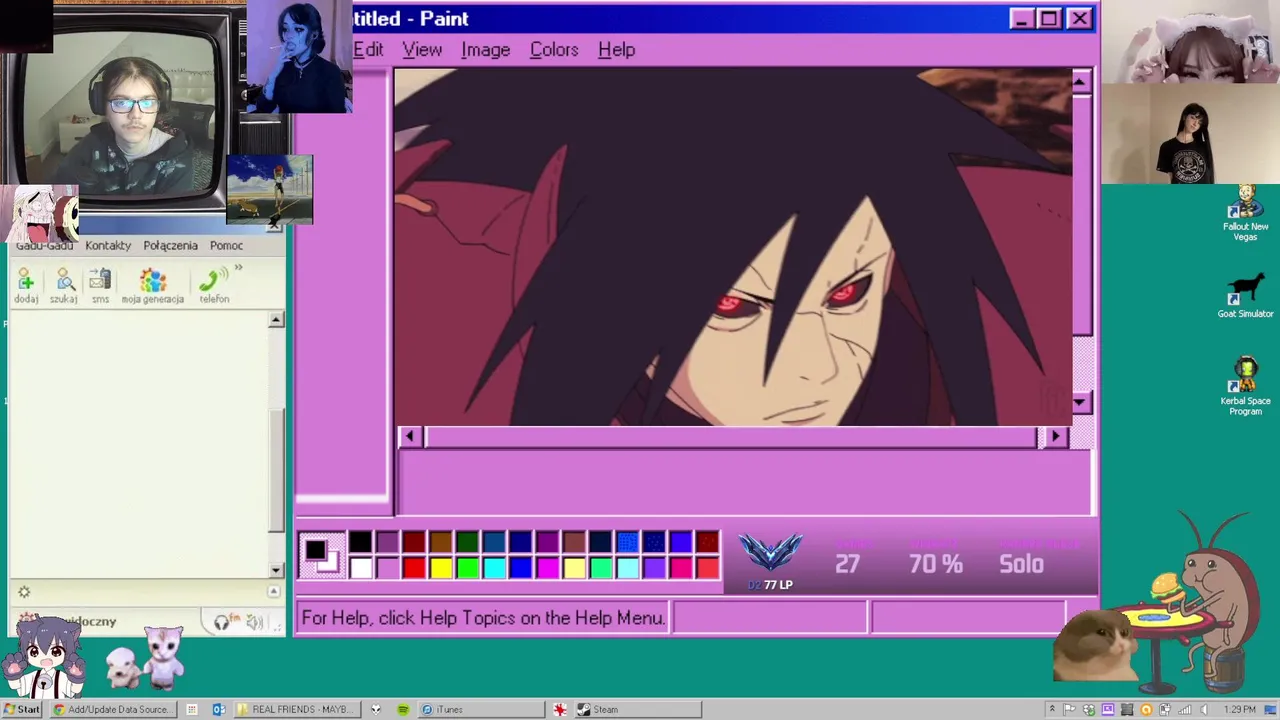Click the Gadu-Gadu radio headphones icon
1280x720 pixels.
222,622
